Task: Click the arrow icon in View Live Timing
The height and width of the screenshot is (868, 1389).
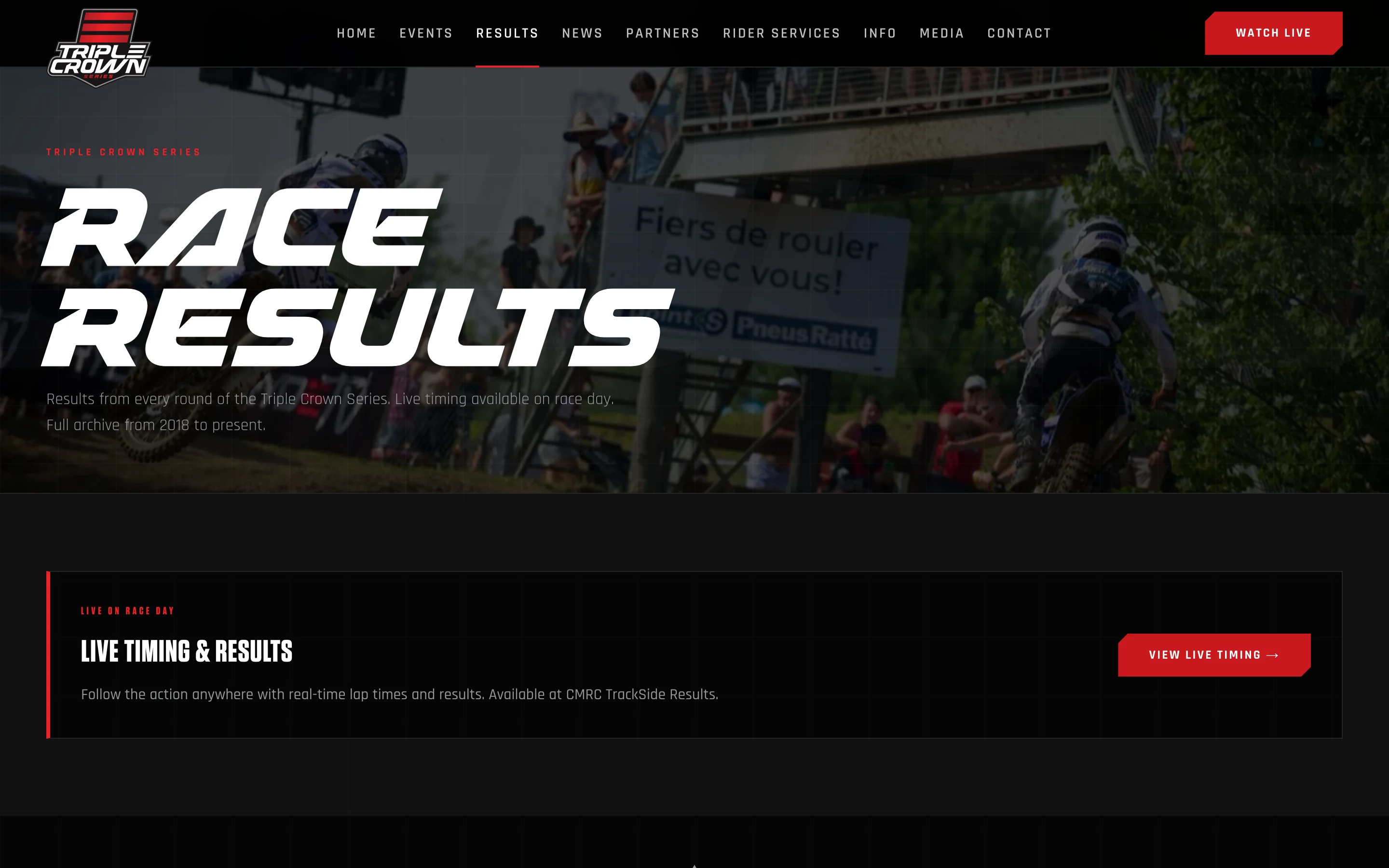Action: 1272,656
